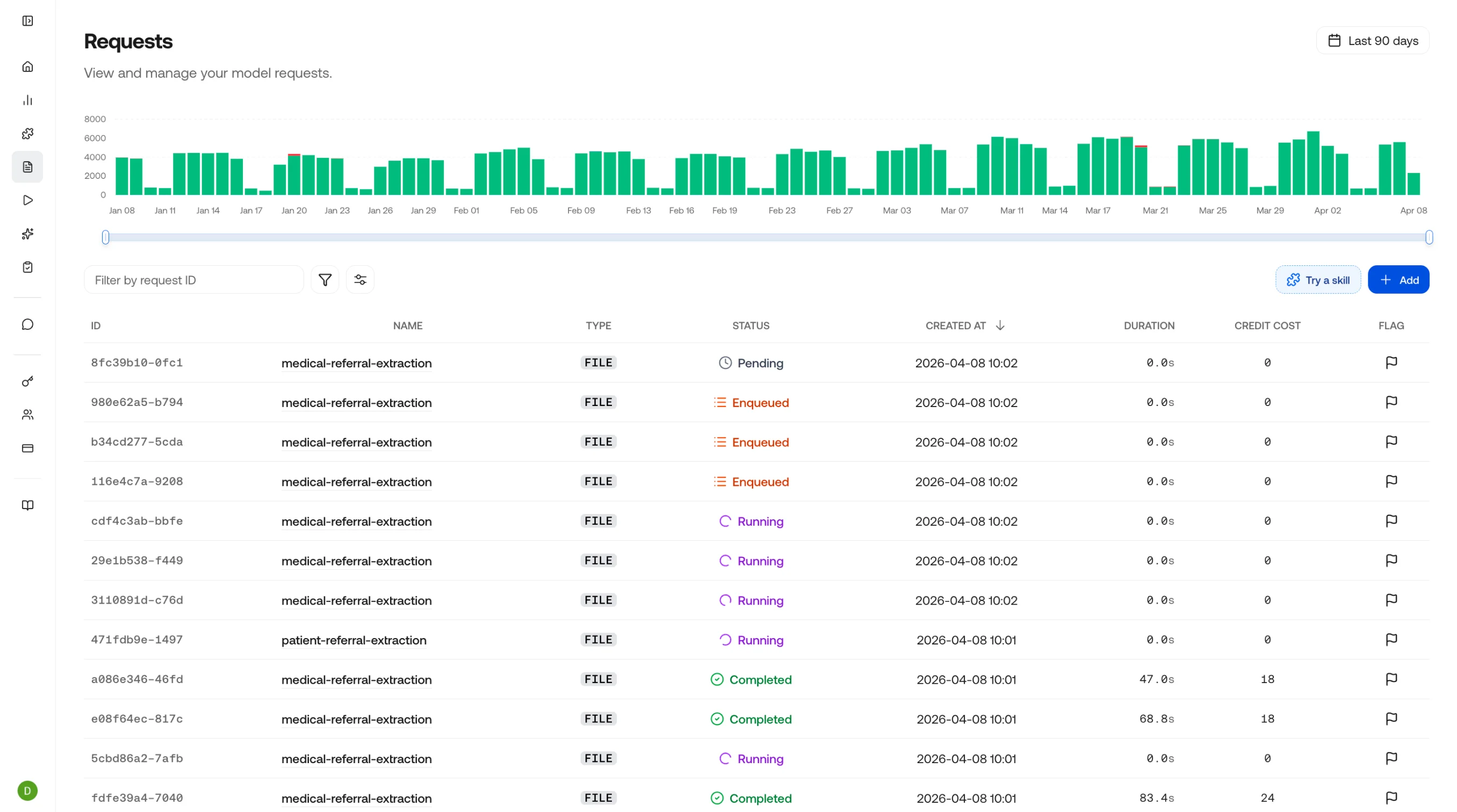Click Enqueued status of request 980e62a5-b794
Image resolution: width=1457 pixels, height=812 pixels.
tap(751, 403)
